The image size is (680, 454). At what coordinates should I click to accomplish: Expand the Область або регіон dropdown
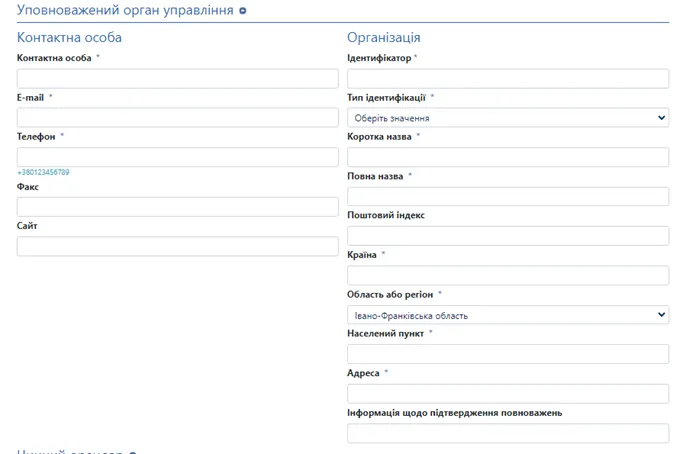(x=507, y=315)
